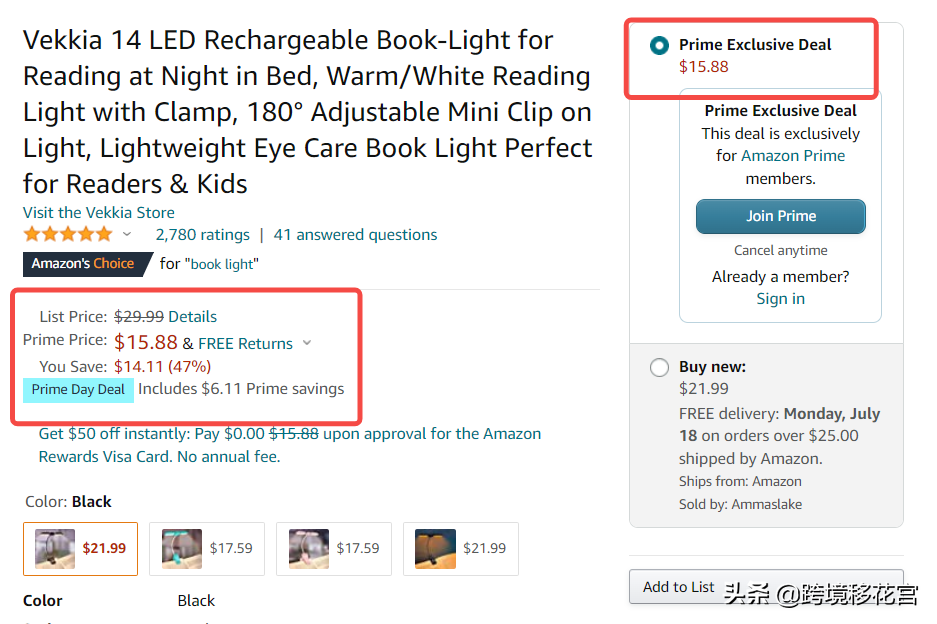
Task: Click the Details link beside List Price
Action: (192, 317)
